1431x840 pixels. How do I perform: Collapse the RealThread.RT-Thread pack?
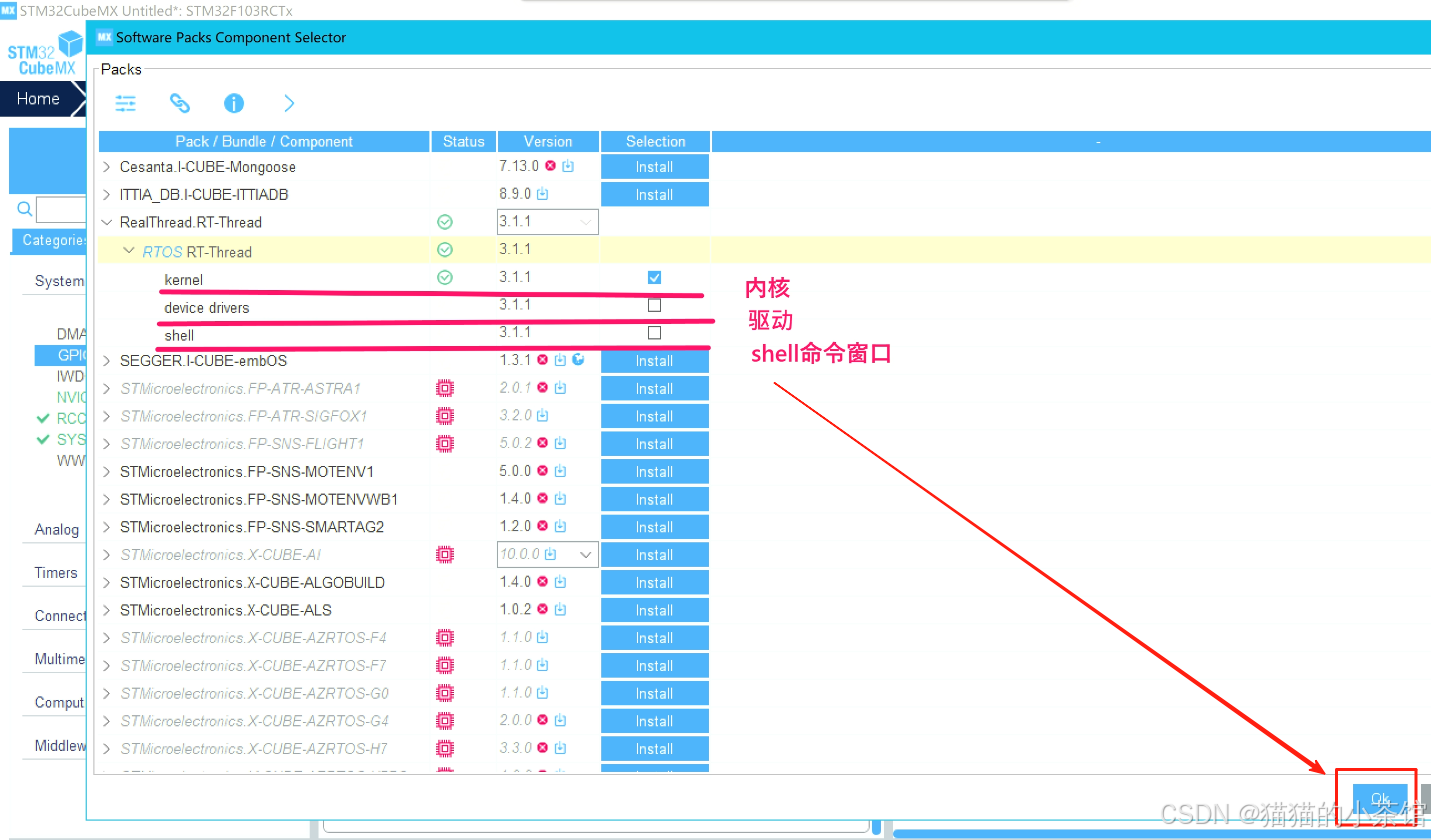(x=107, y=222)
